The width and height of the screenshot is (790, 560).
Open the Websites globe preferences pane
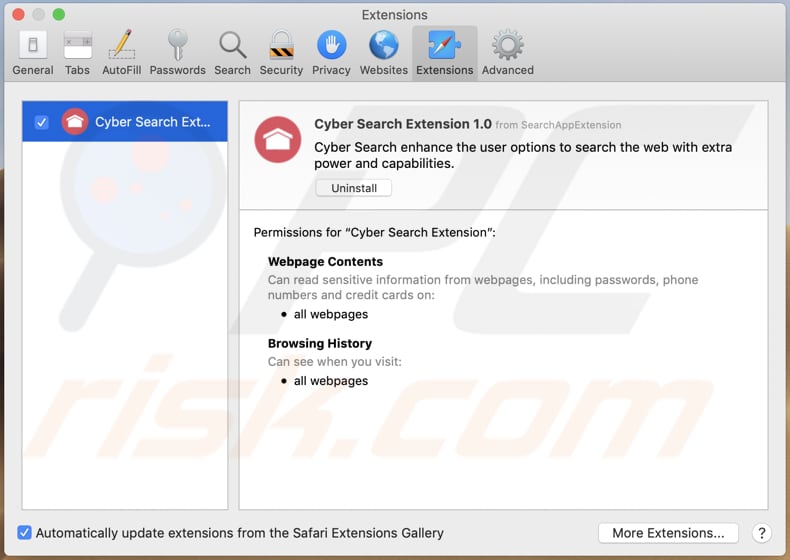384,52
